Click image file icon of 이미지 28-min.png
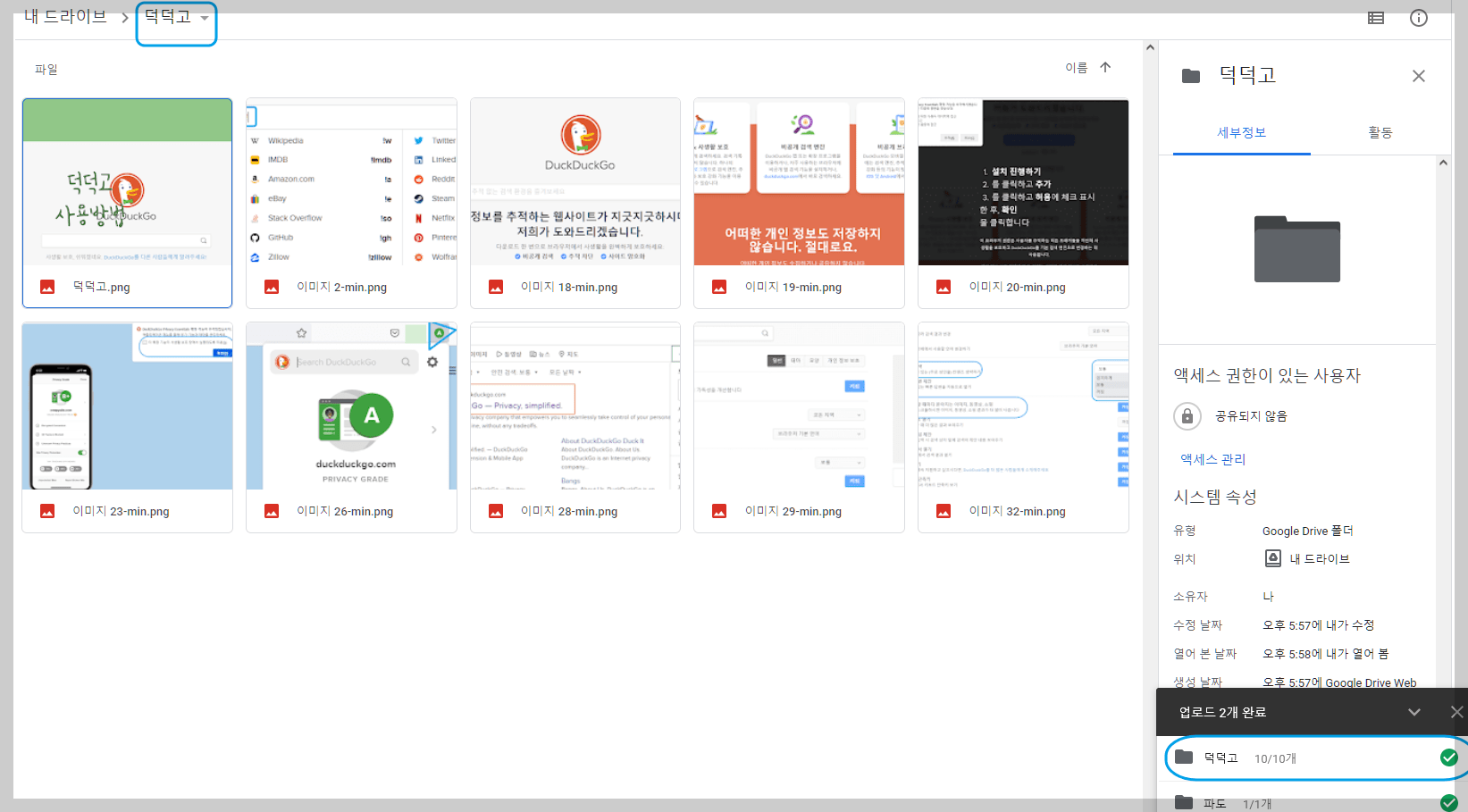This screenshot has height=812, width=1468. point(496,511)
